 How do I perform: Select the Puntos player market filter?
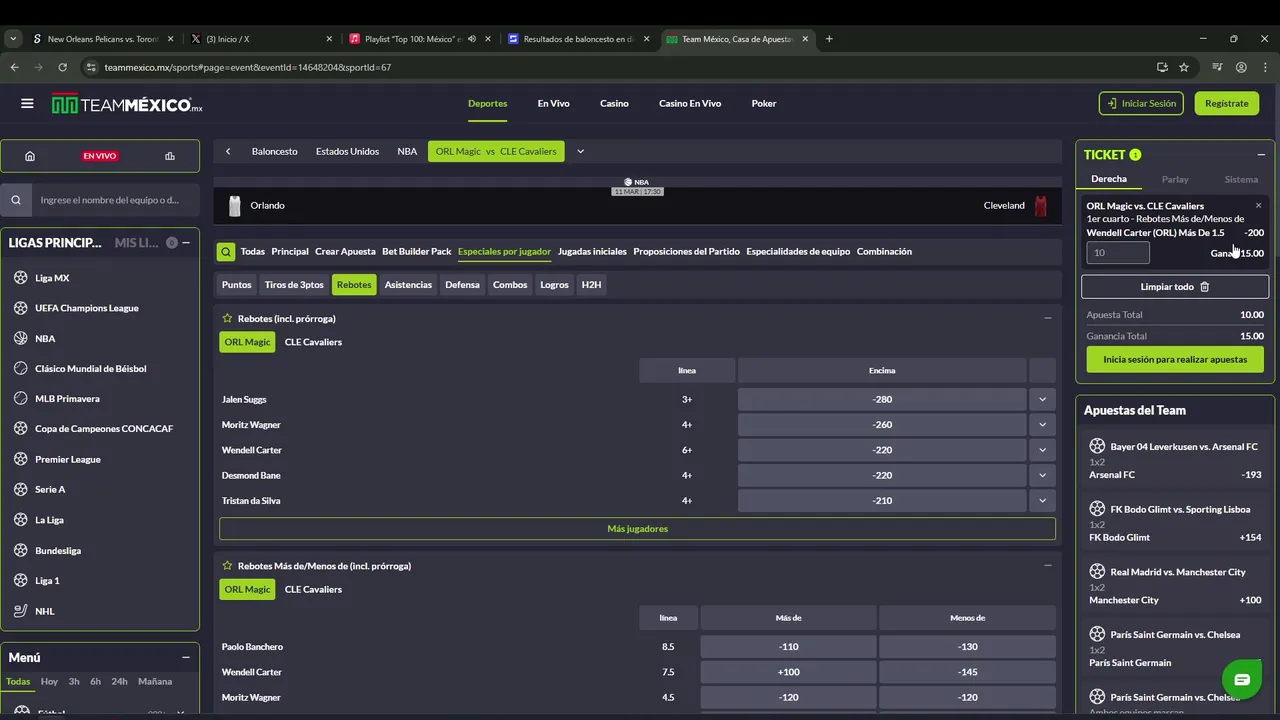point(237,285)
